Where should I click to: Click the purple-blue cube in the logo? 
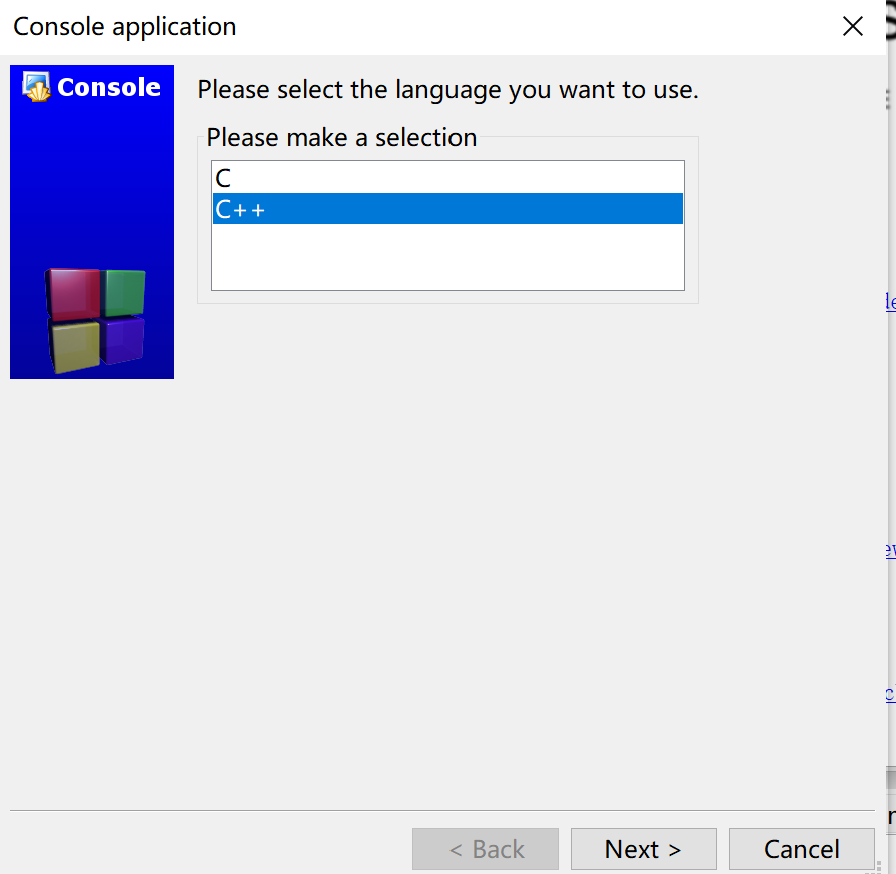122,339
